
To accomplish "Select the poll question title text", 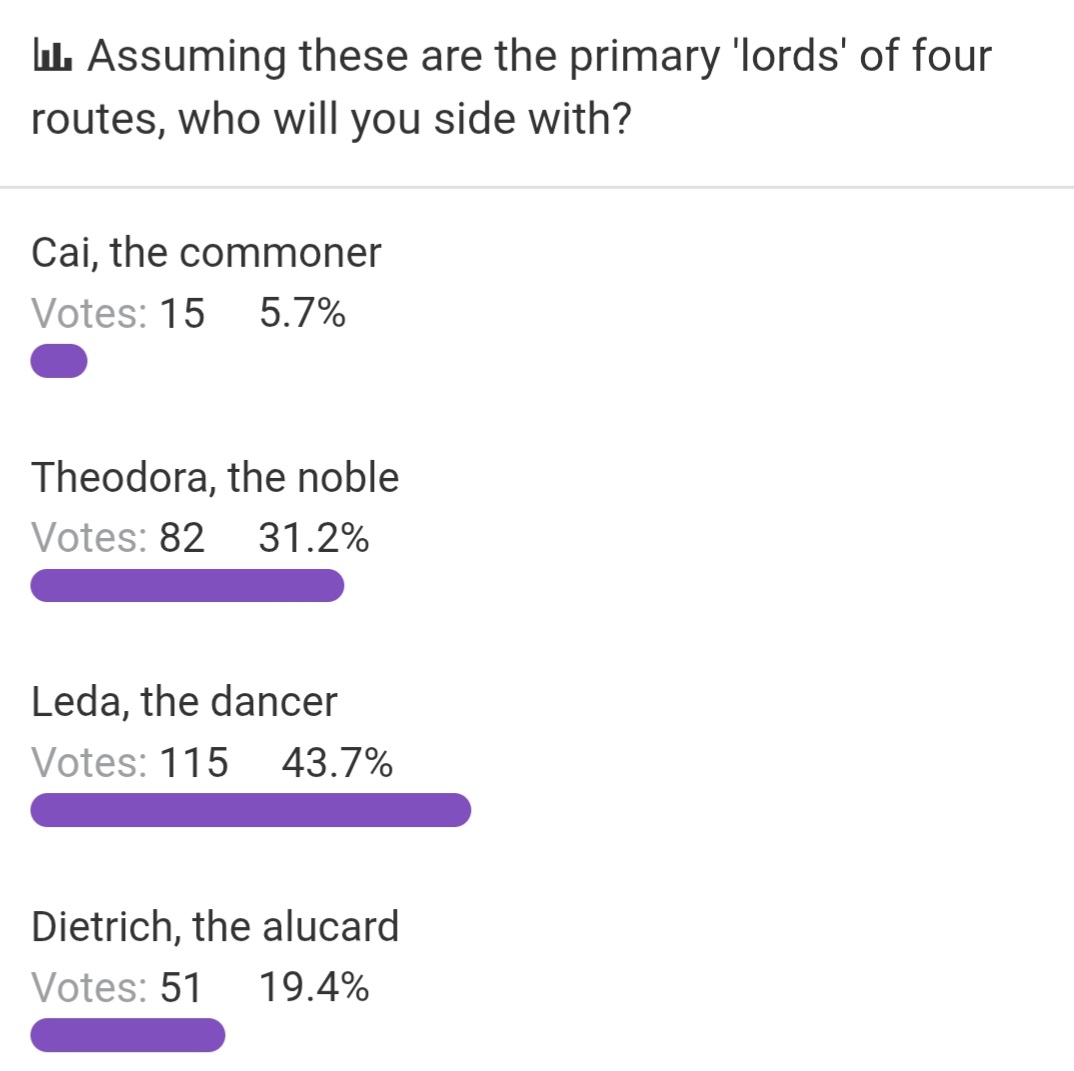I will click(x=512, y=87).
